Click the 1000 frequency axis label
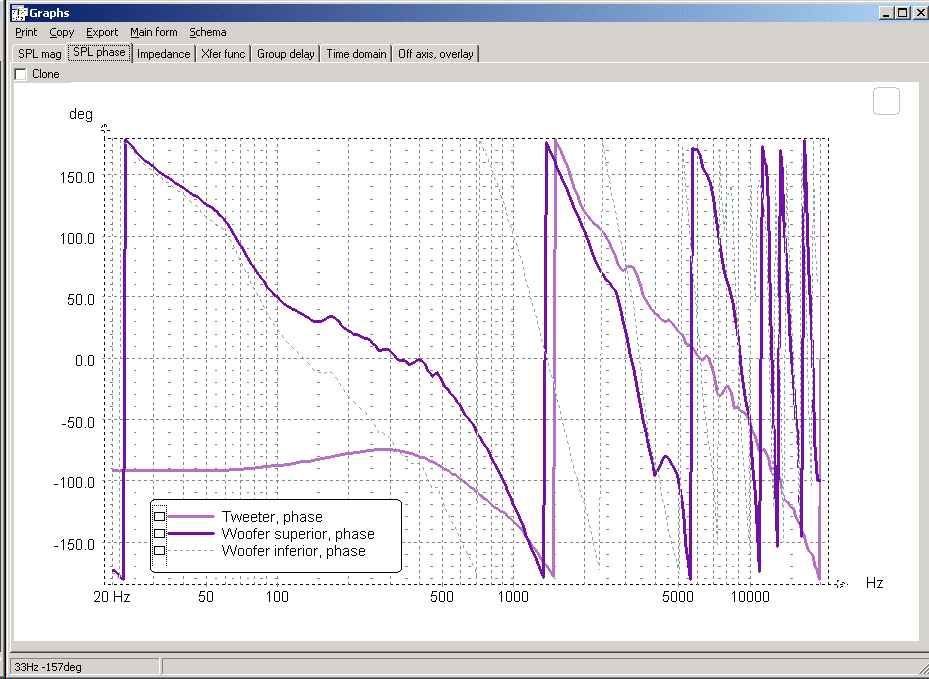Screen dimensions: 929x679 [x=513, y=597]
